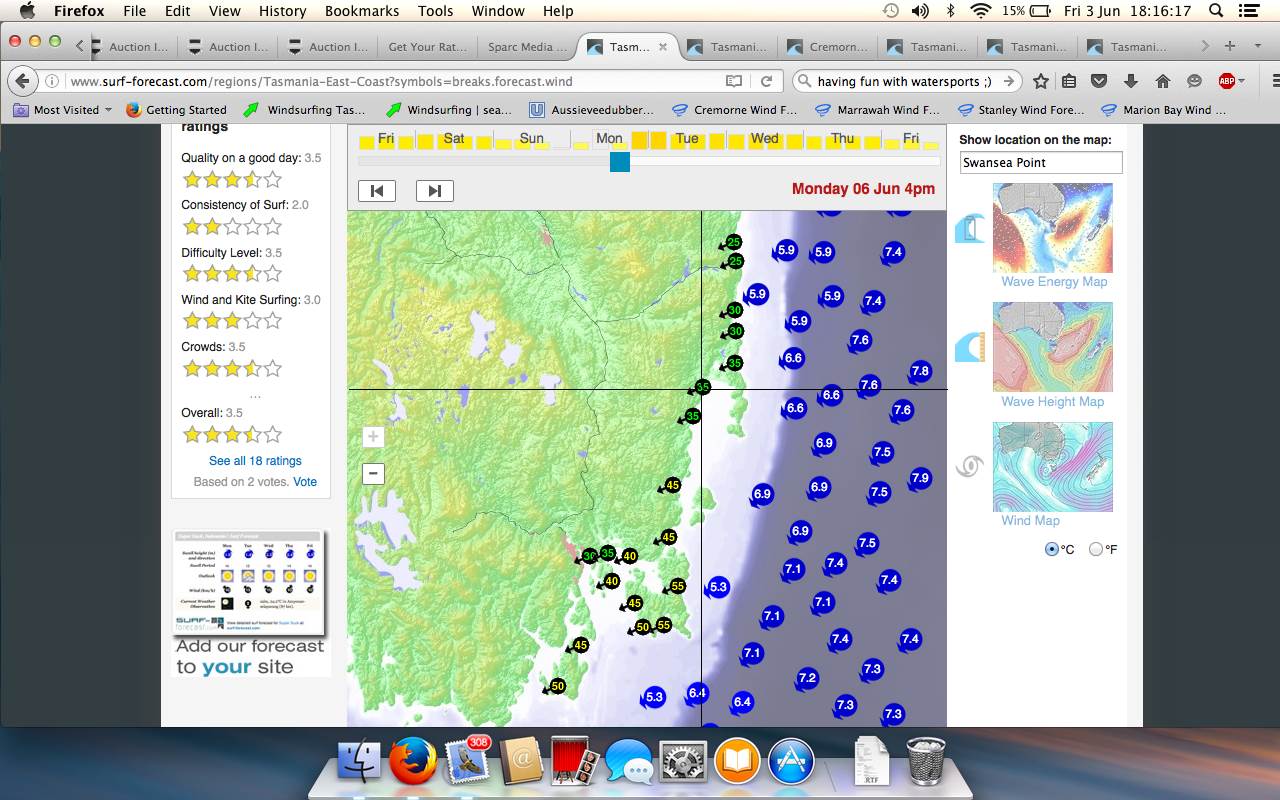This screenshot has width=1280, height=800.
Task: Open the Adblock Plus dropdown arrow
Action: coord(1241,81)
